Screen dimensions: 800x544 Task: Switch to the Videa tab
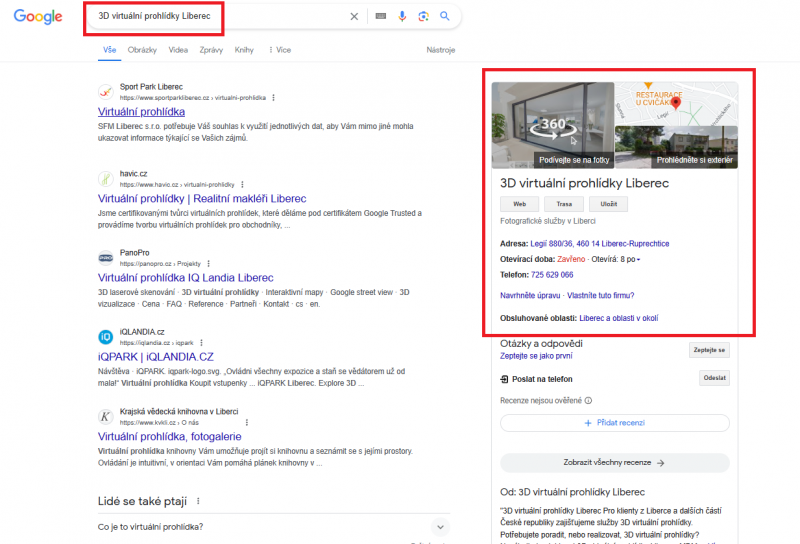(x=178, y=50)
